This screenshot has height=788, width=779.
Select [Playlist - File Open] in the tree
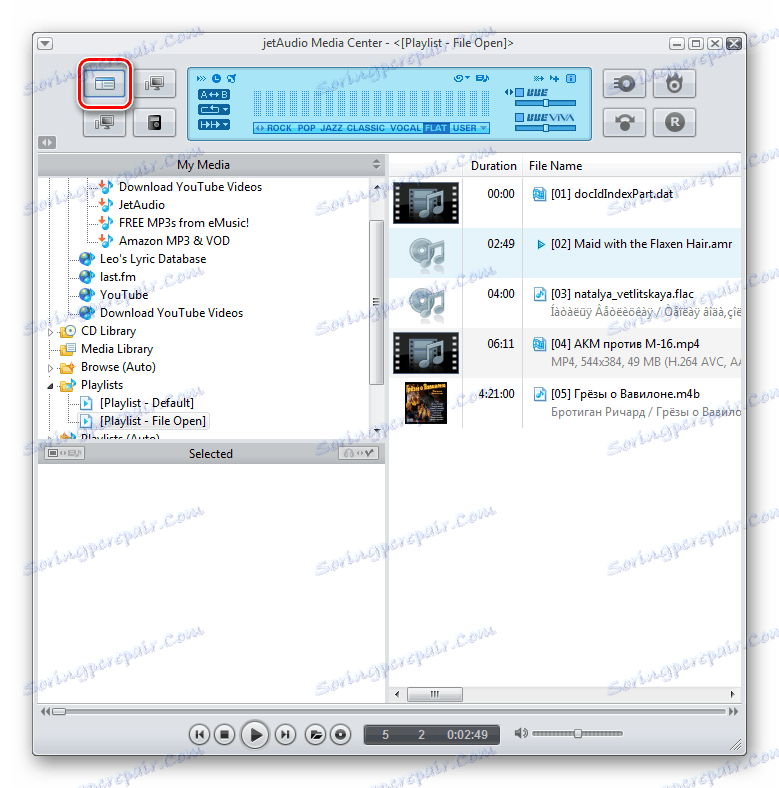point(153,421)
